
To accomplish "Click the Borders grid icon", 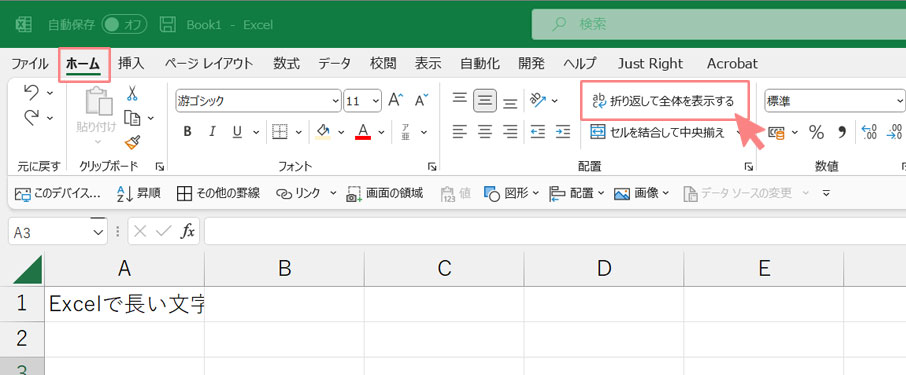I will [x=280, y=132].
